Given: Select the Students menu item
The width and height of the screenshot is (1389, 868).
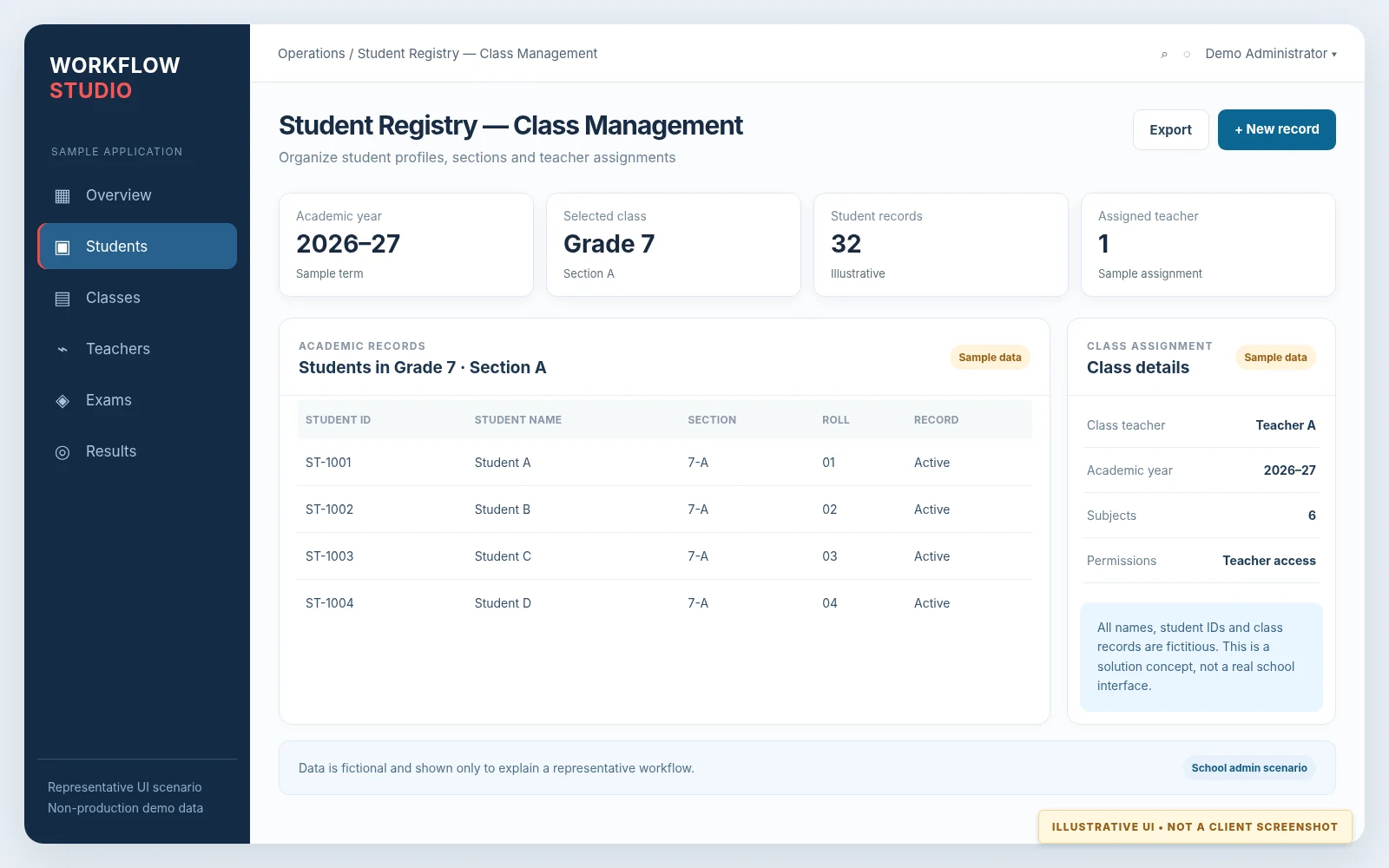Looking at the screenshot, I should pos(137,247).
